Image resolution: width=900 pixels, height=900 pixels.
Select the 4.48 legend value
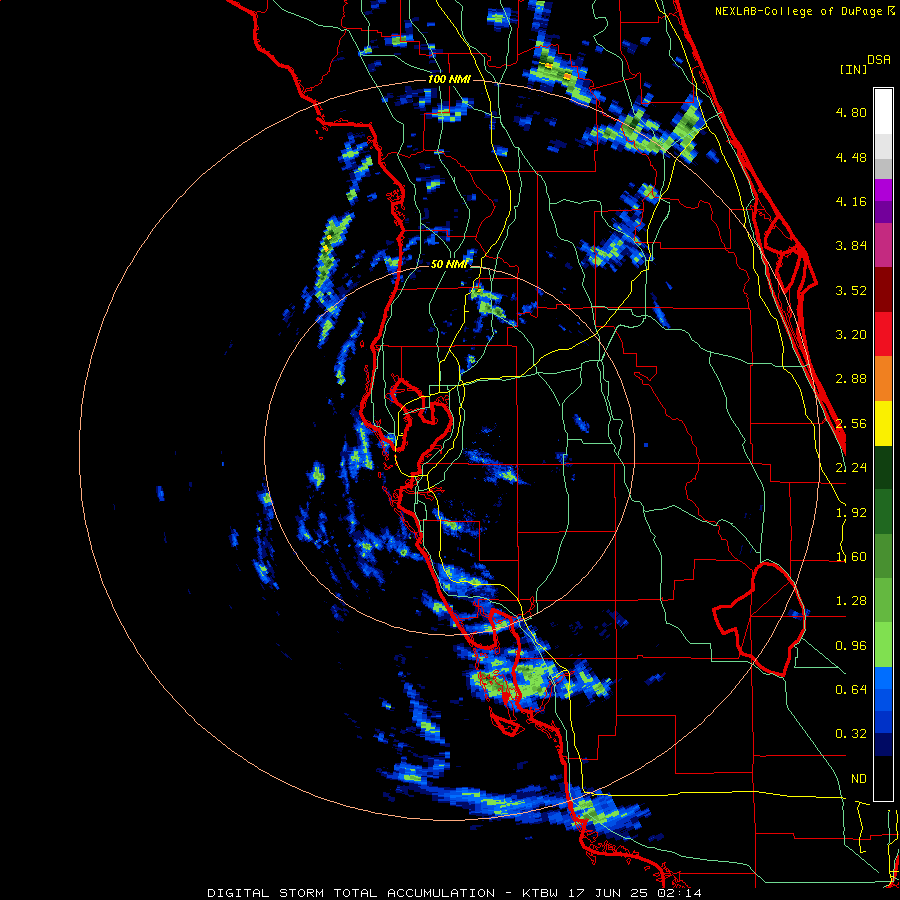tap(851, 157)
